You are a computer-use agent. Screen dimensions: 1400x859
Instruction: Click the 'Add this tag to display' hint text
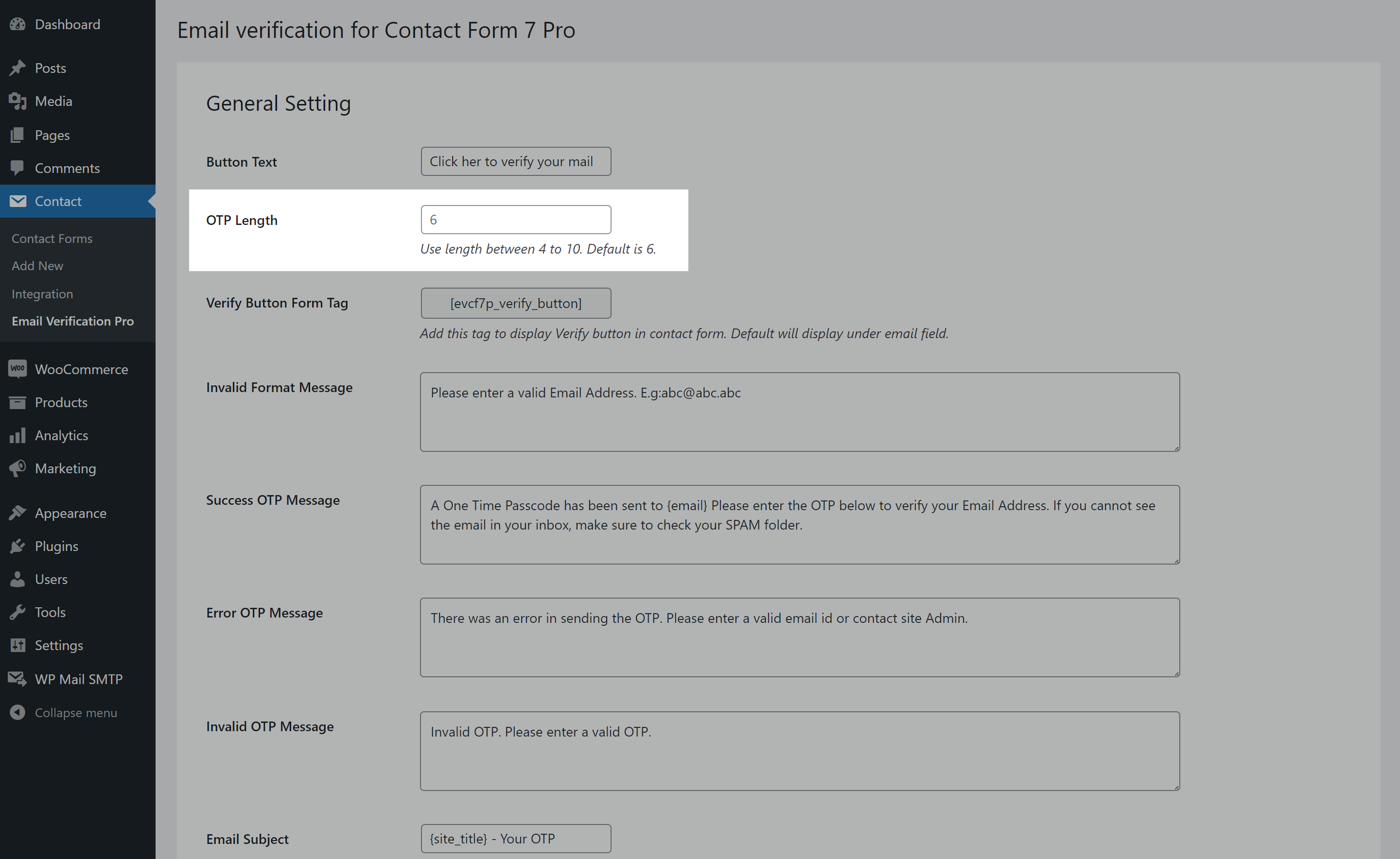[x=684, y=333]
